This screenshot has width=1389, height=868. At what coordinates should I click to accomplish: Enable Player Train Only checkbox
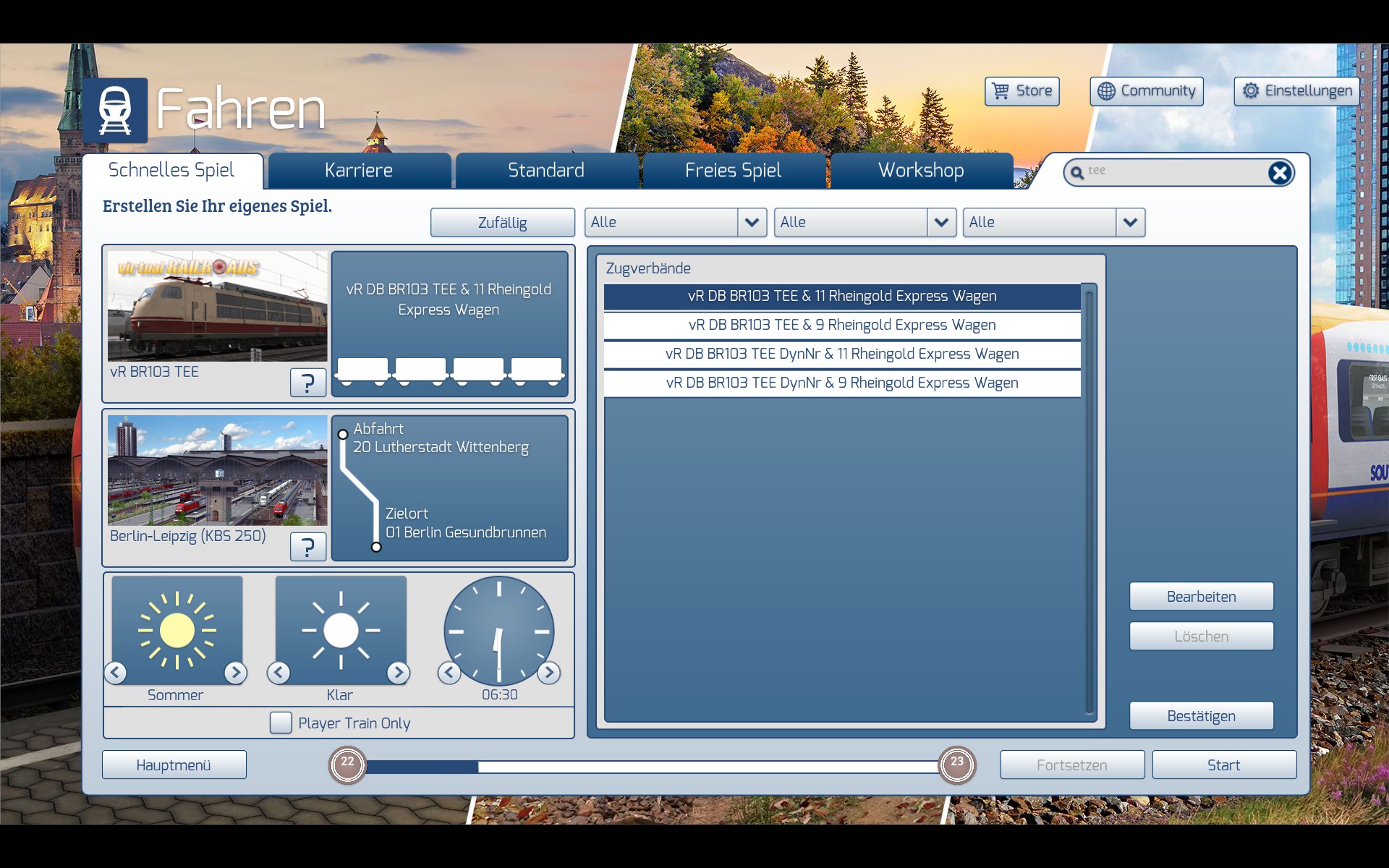point(281,723)
